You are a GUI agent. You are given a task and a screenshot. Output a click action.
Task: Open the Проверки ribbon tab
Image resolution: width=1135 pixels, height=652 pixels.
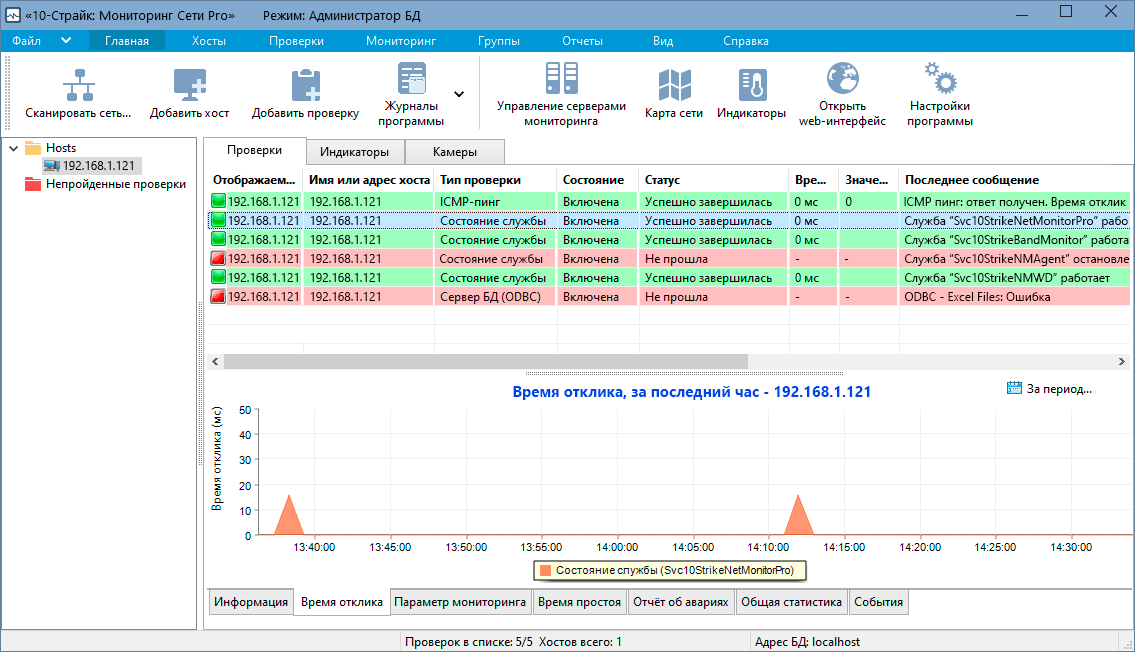(x=296, y=41)
